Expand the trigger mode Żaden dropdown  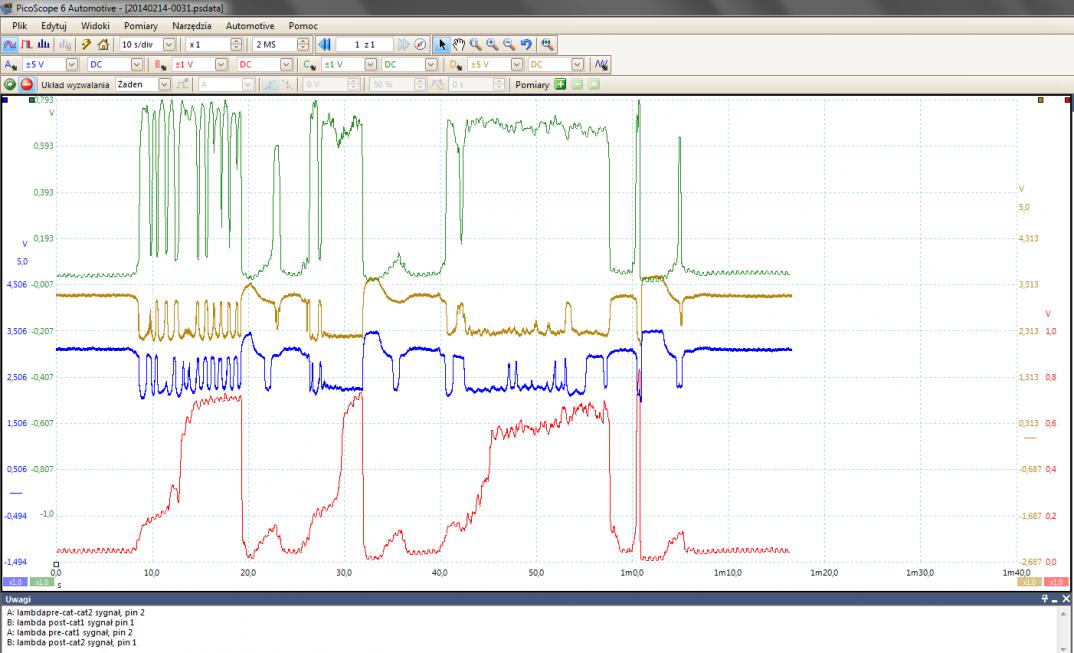click(166, 85)
